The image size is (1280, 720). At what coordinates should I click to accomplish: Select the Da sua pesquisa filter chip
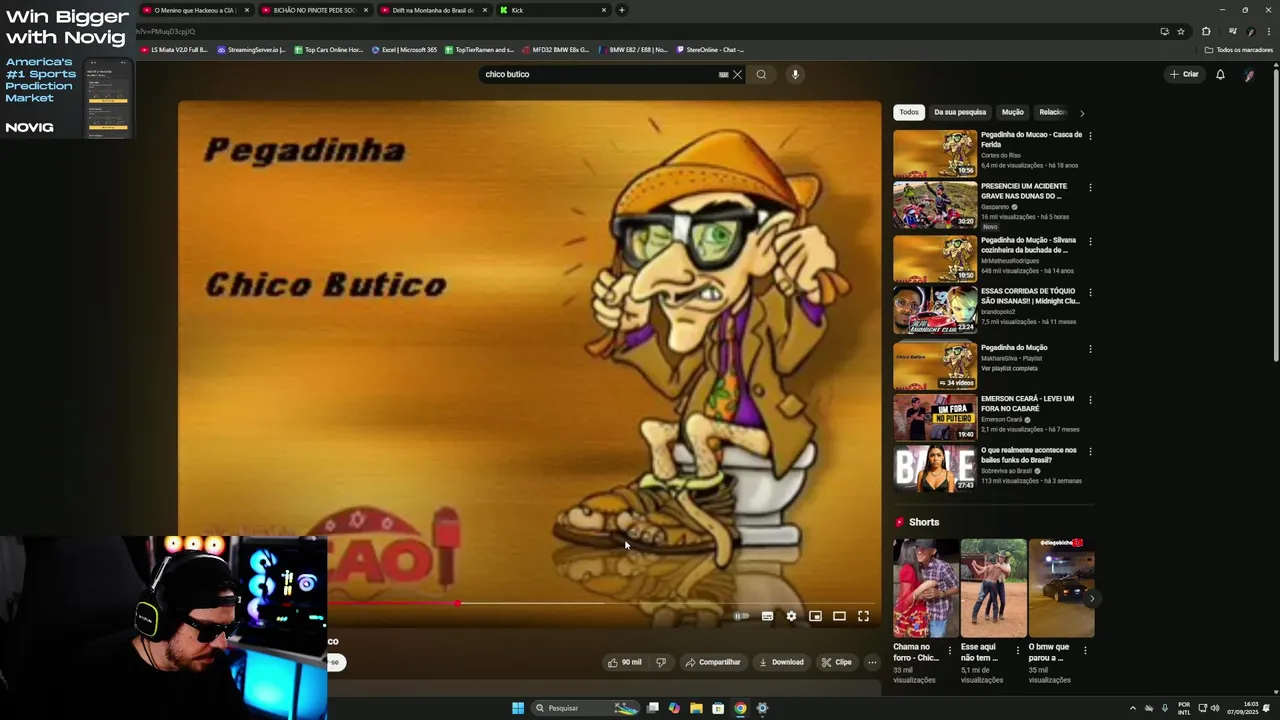(x=960, y=112)
